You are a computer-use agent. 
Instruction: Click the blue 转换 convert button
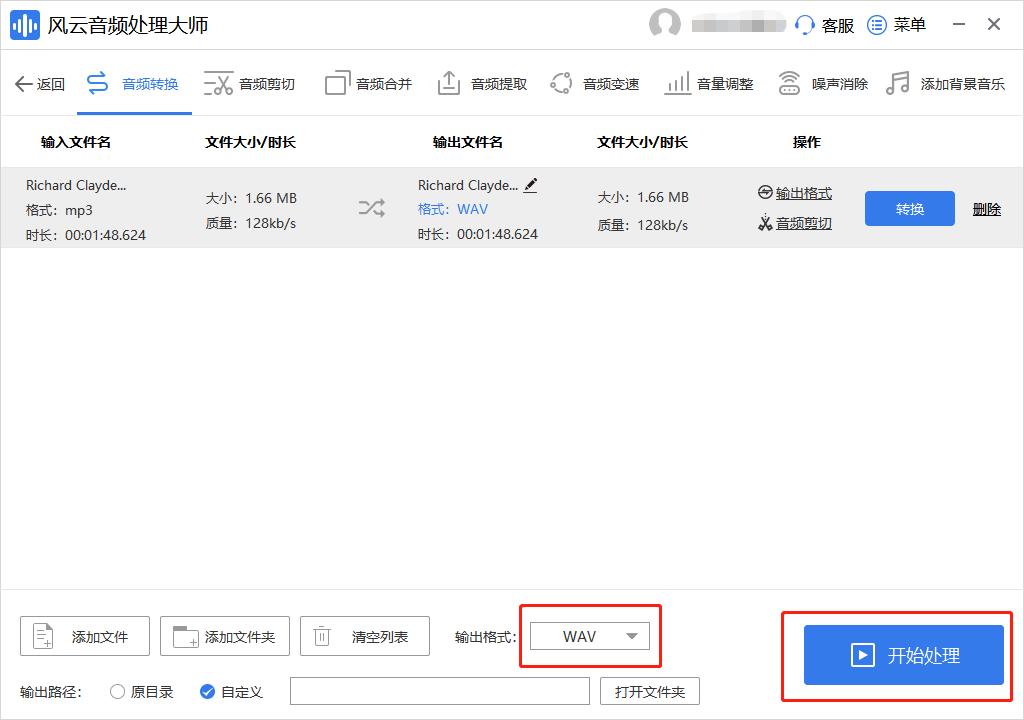pos(909,208)
